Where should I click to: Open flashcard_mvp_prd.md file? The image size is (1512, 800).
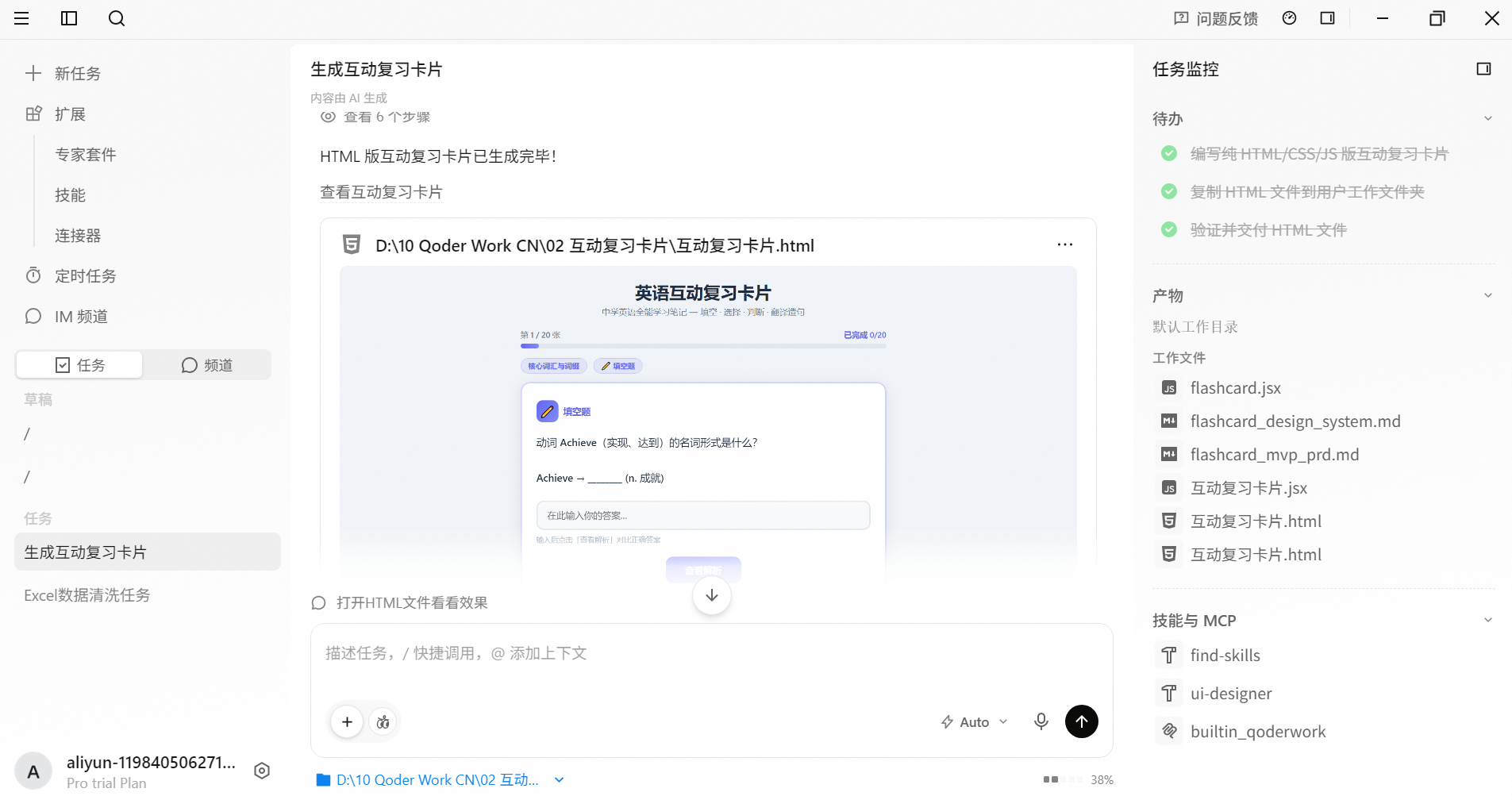click(1275, 455)
